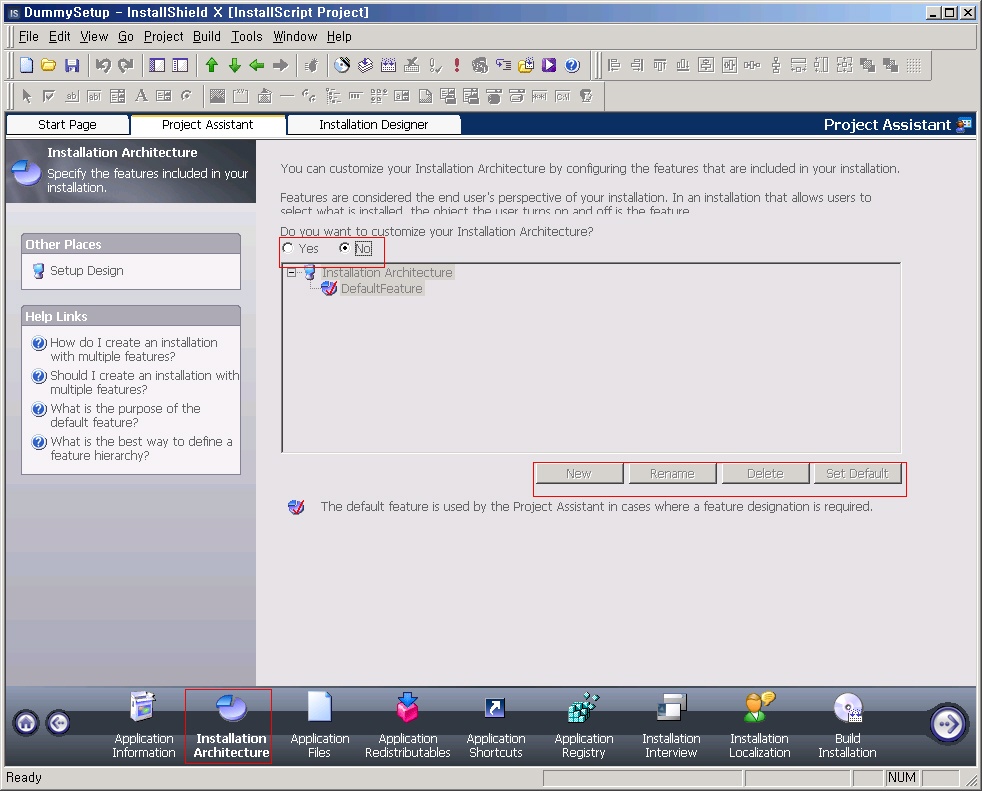The height and width of the screenshot is (791, 982).
Task: Select the No radio button
Action: pos(344,248)
